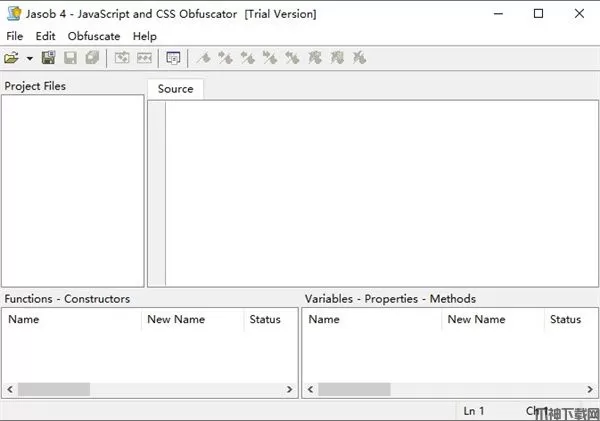Click the colored window-shaped options icon in toolbar

(x=173, y=58)
